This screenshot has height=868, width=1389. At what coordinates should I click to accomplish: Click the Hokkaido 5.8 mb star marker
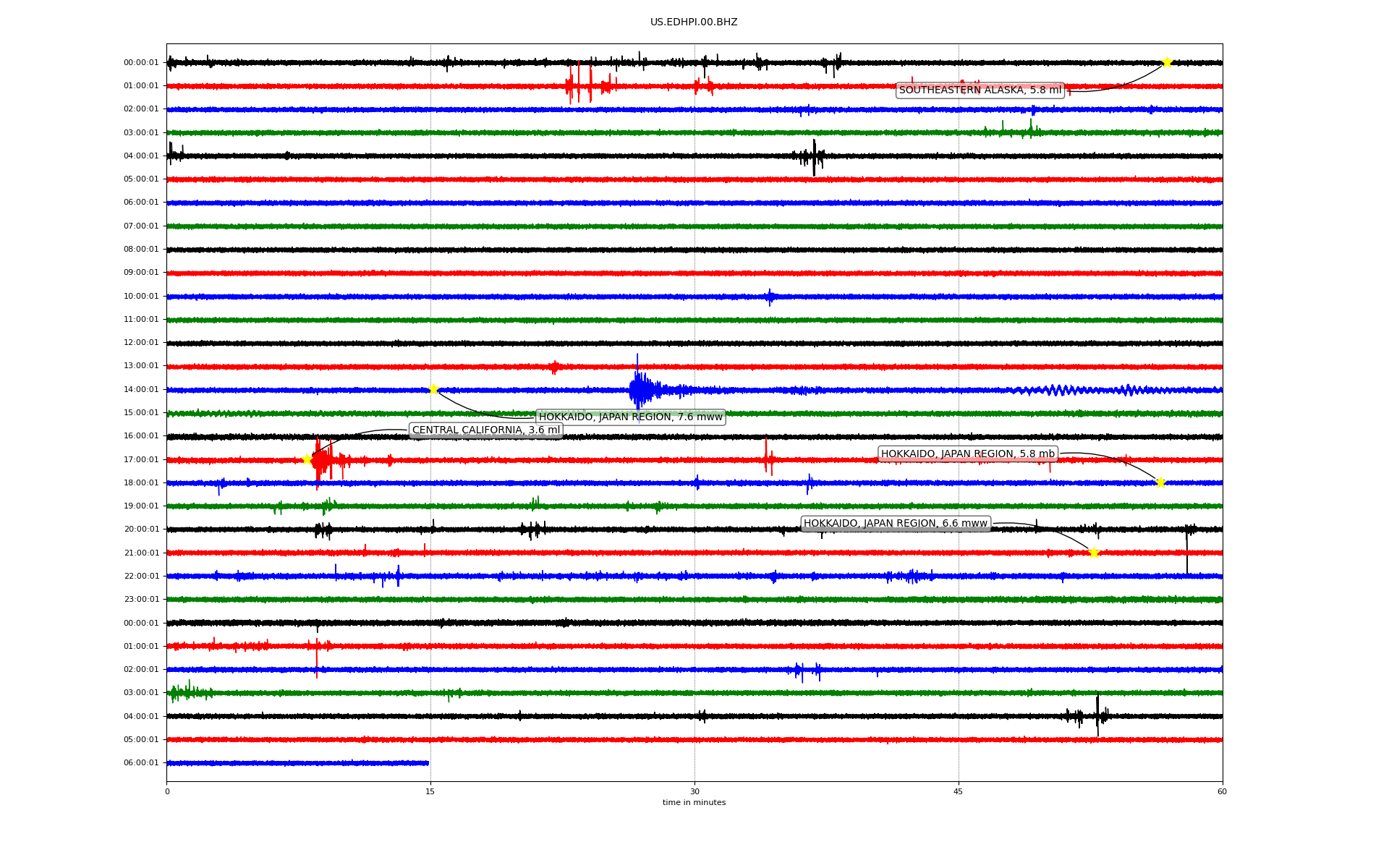[1160, 482]
